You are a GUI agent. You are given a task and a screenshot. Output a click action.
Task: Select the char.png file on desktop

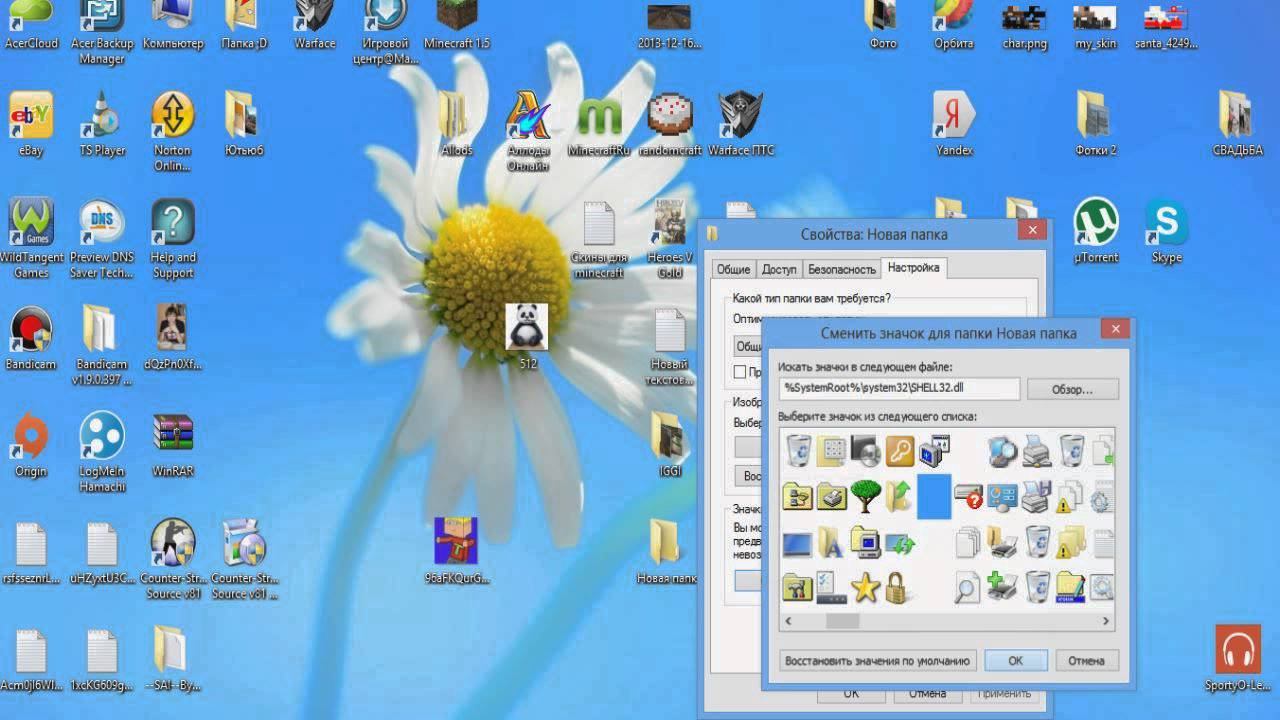point(1025,25)
